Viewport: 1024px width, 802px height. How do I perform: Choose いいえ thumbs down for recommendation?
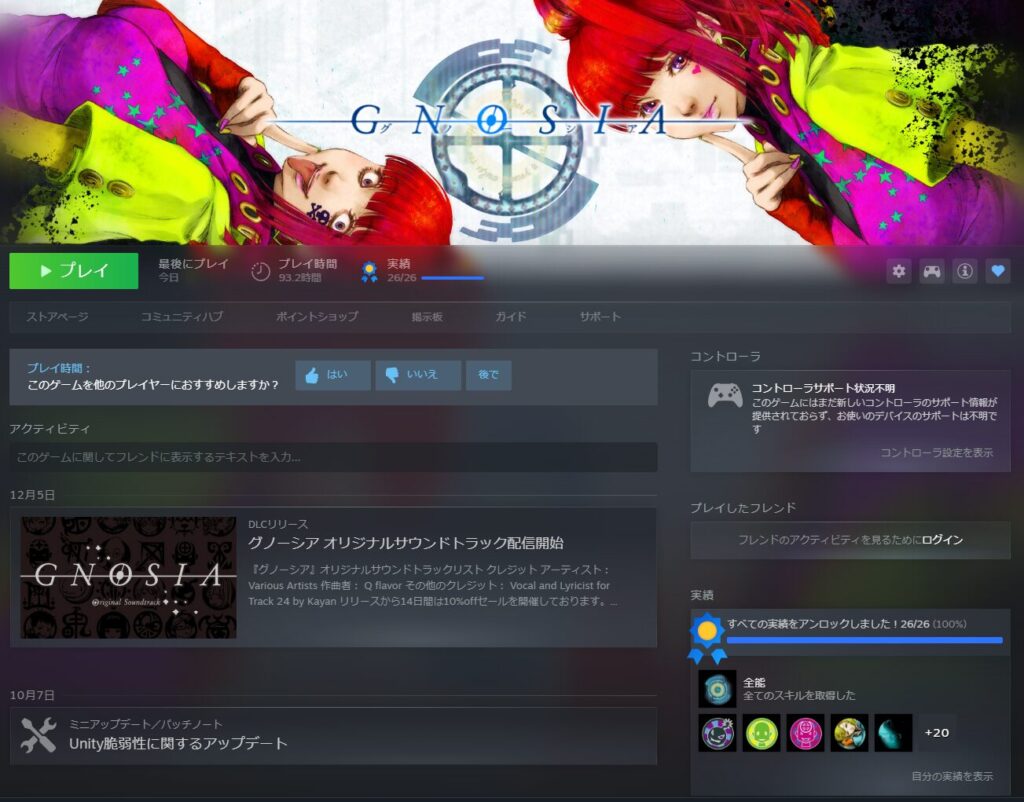click(x=418, y=375)
